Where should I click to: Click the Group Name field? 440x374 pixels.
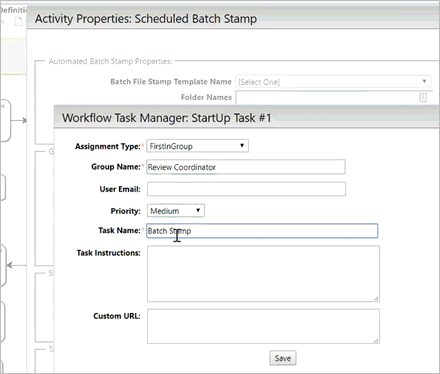[x=246, y=167]
